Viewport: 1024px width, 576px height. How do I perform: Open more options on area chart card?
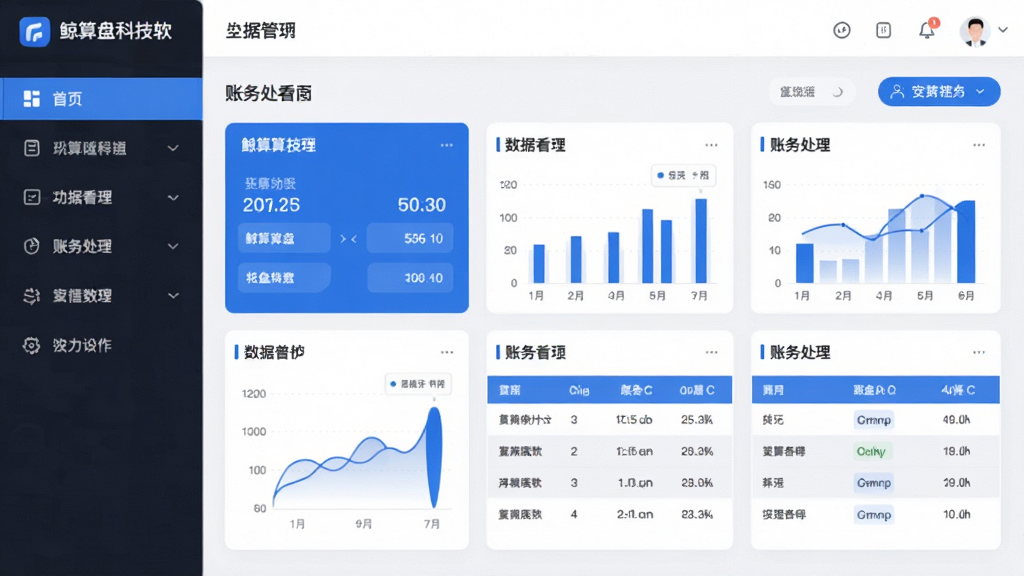447,352
